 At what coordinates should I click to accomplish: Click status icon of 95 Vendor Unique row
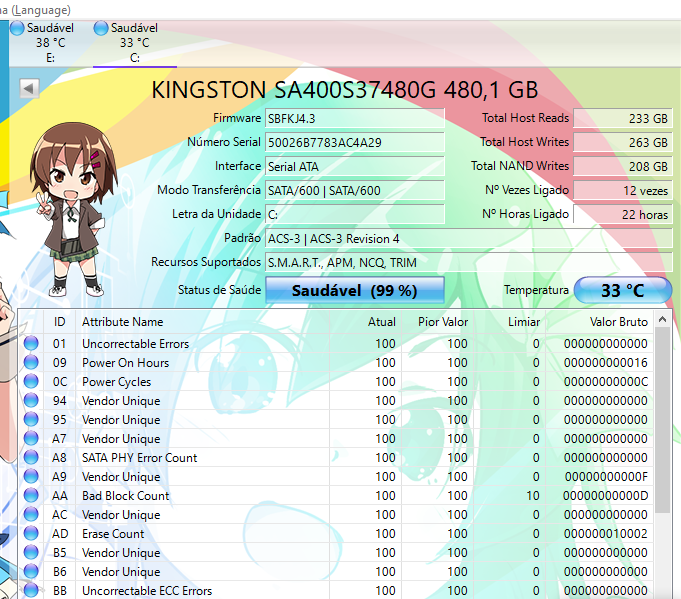[x=31, y=419]
